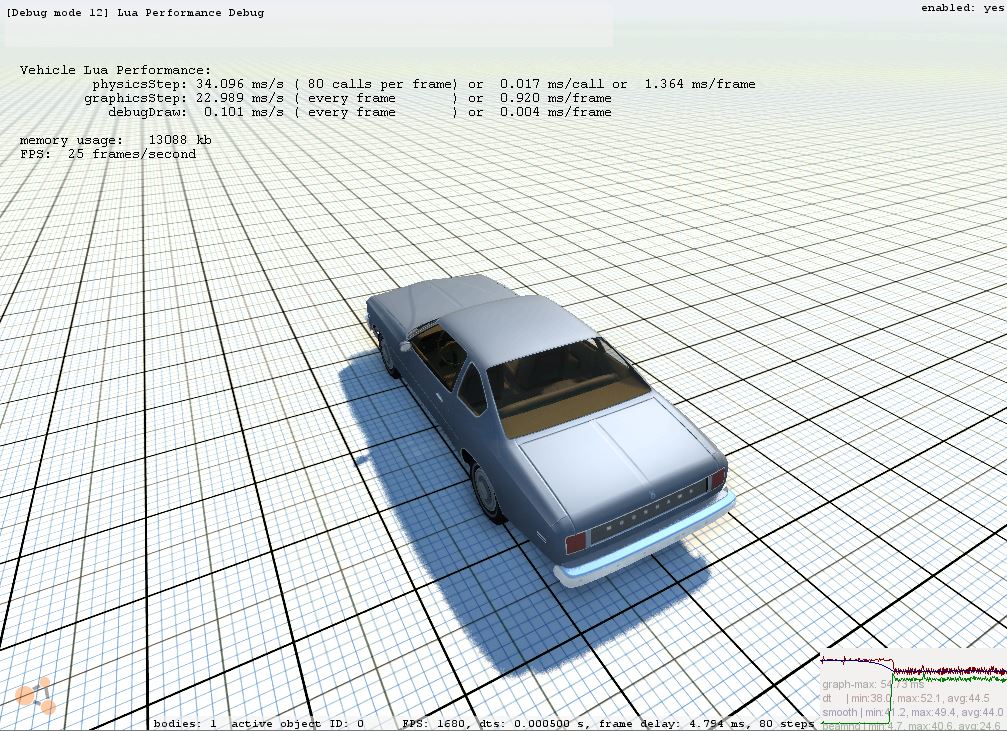Click the 'FPS: 25 frames/second' line
This screenshot has width=1007, height=731.
pos(108,154)
